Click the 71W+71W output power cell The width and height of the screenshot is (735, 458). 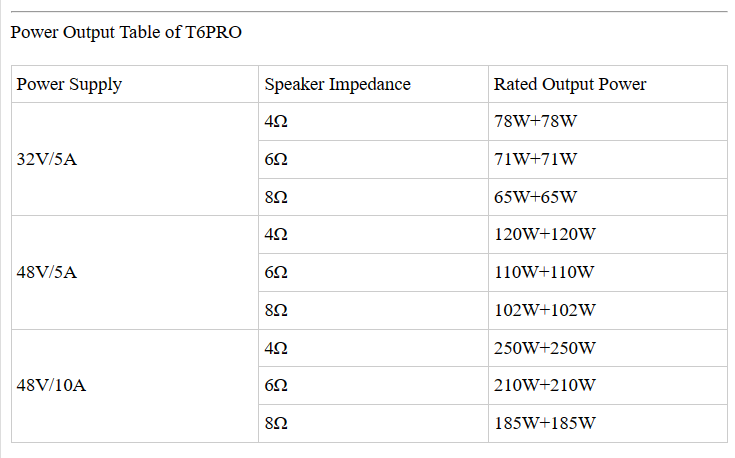[x=536, y=159]
